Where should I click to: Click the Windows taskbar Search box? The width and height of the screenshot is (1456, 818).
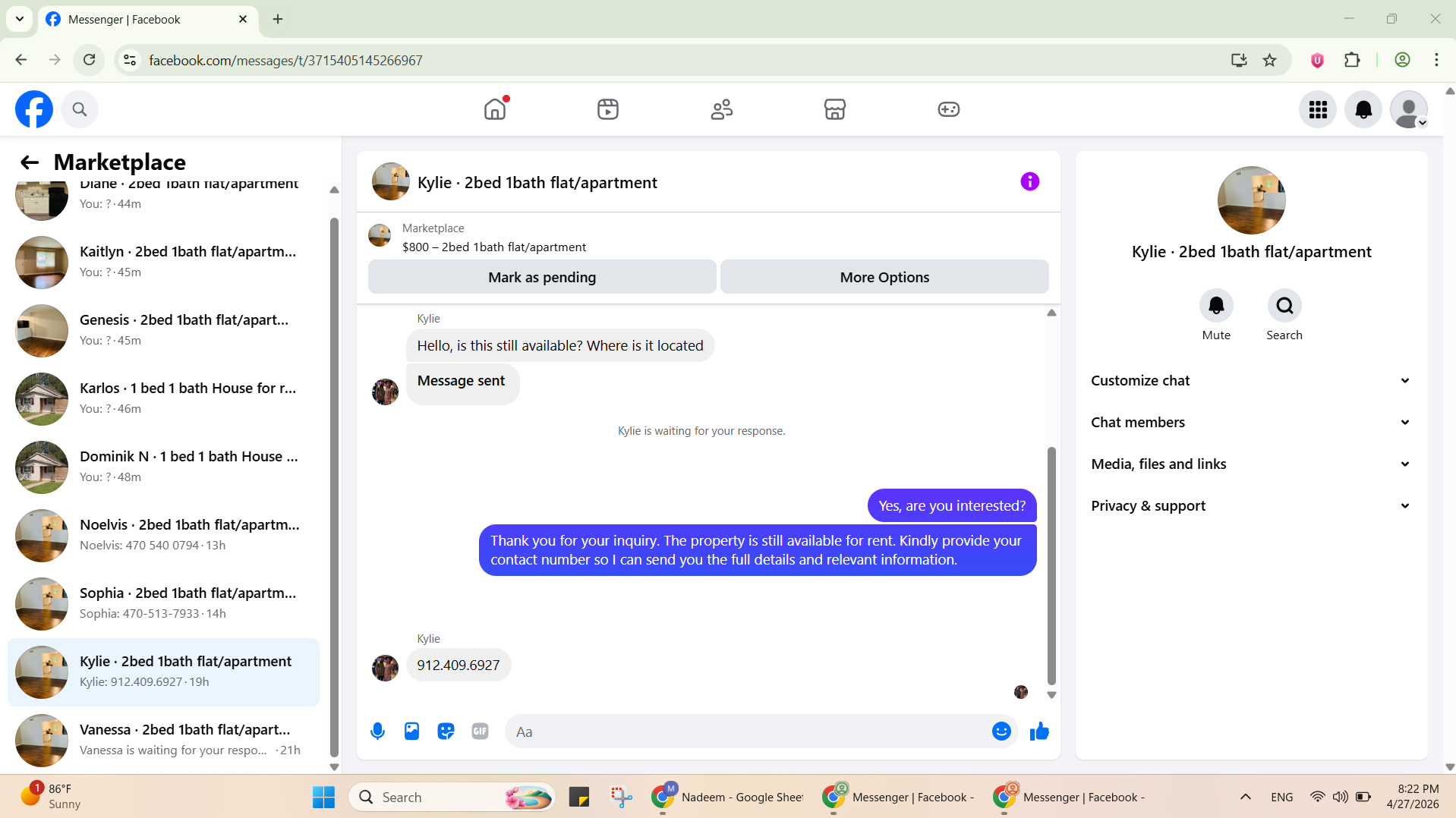pyautogui.click(x=452, y=797)
